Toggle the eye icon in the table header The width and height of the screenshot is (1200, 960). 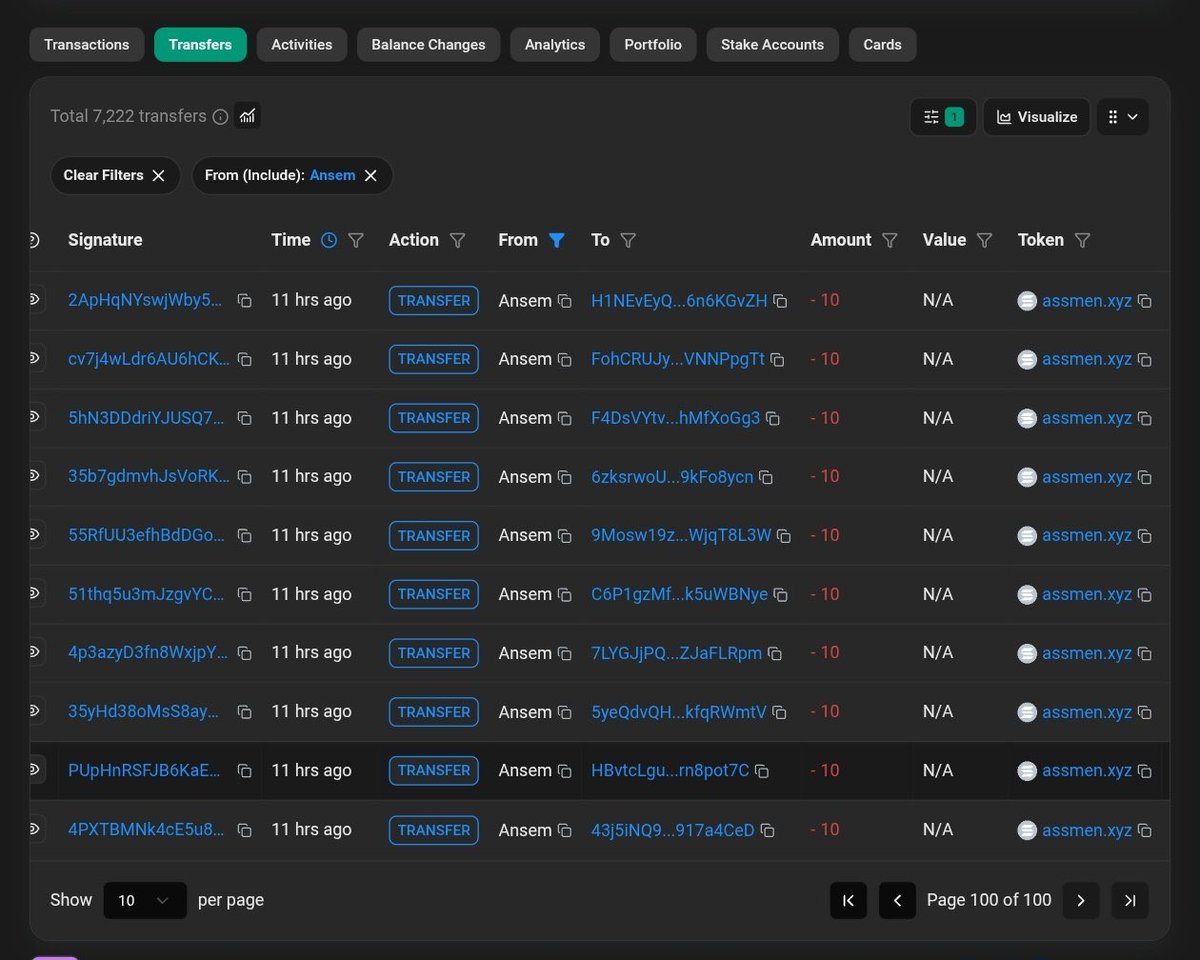coord(35,240)
